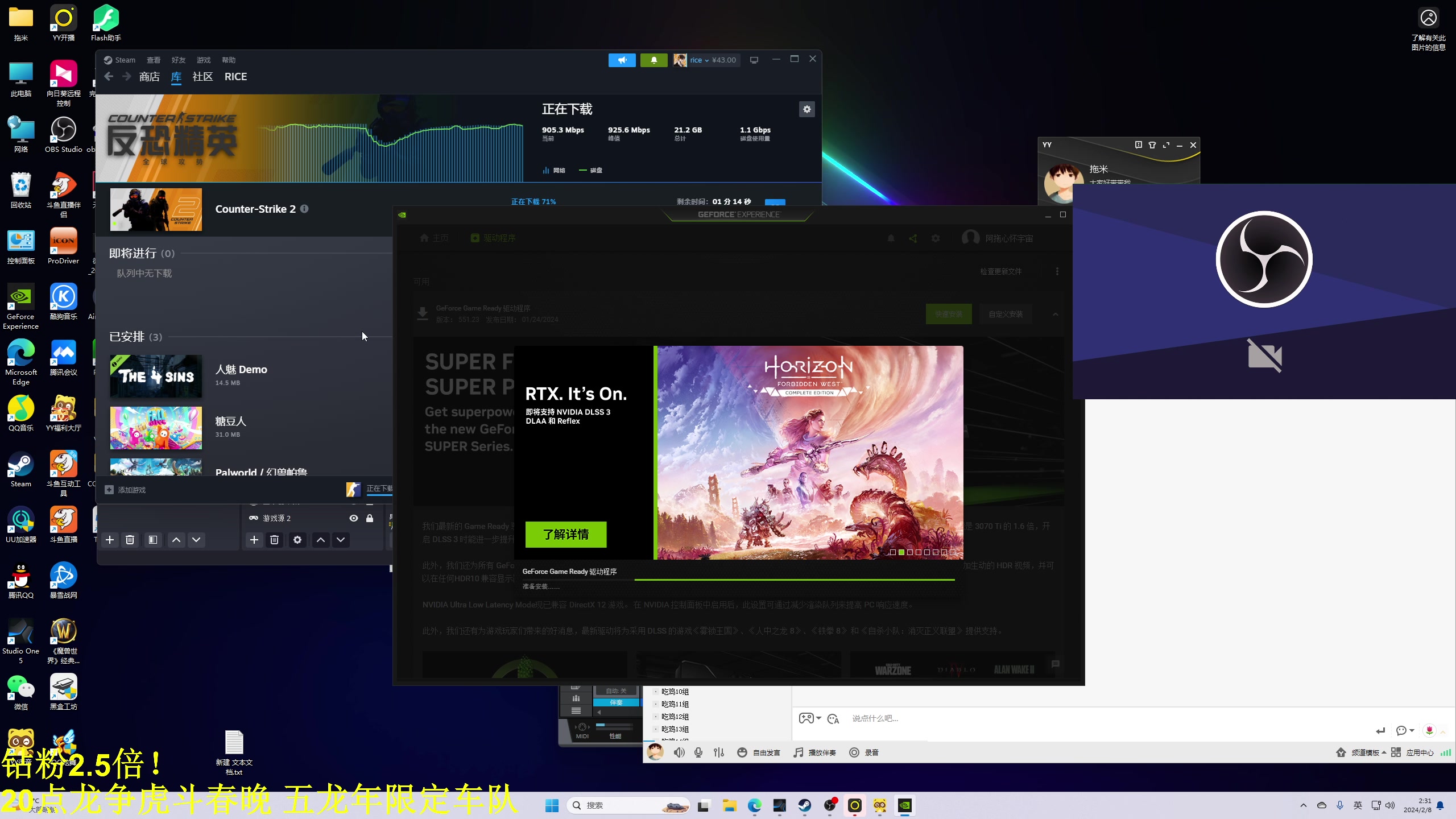Switch to 商店 store tab in Steam
The width and height of the screenshot is (1456, 819).
click(x=149, y=77)
